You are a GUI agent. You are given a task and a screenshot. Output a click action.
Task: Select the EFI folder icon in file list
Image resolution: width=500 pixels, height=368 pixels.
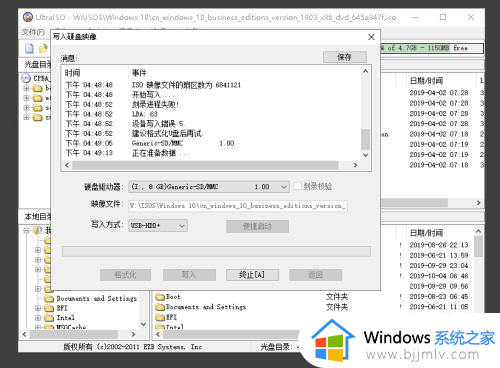(160, 317)
